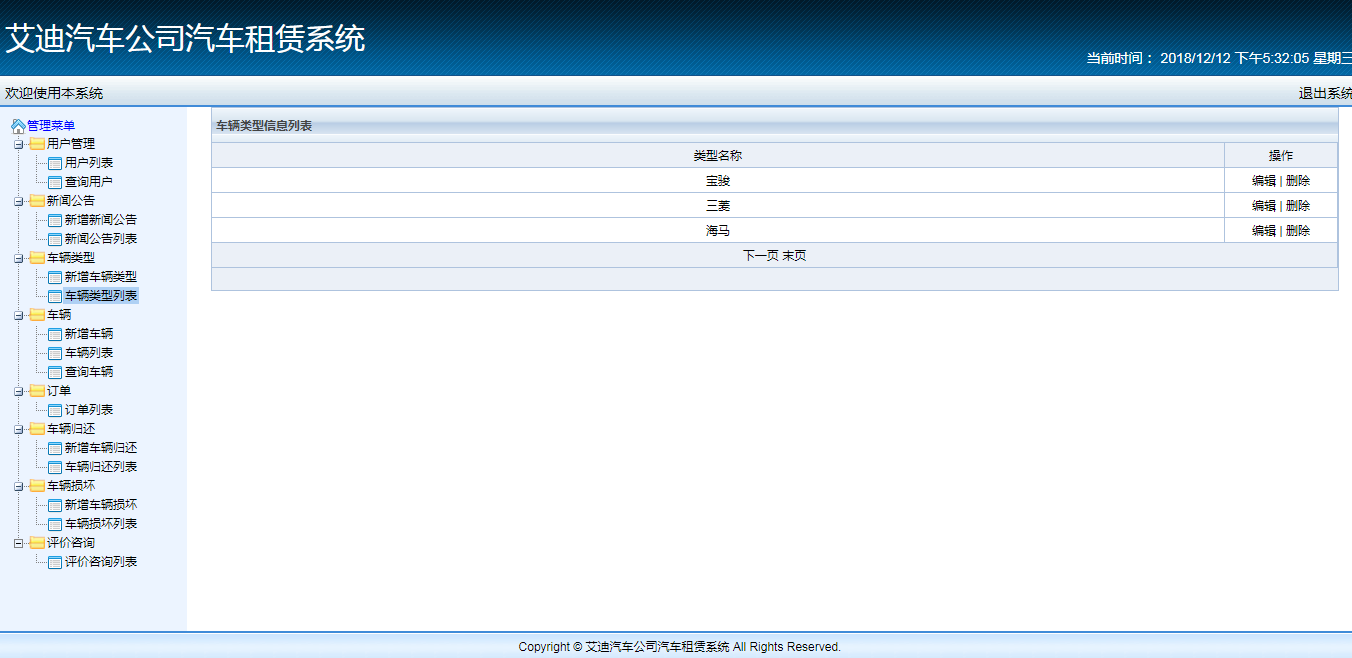
Task: Collapse the 订单 tree node
Action: pyautogui.click(x=19, y=392)
